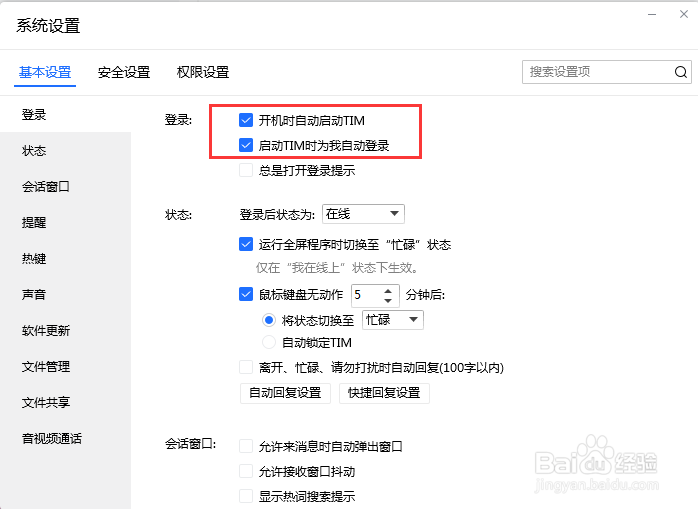698x509 pixels.
Task: Minimize the 系统设置 window
Action: click(x=652, y=14)
